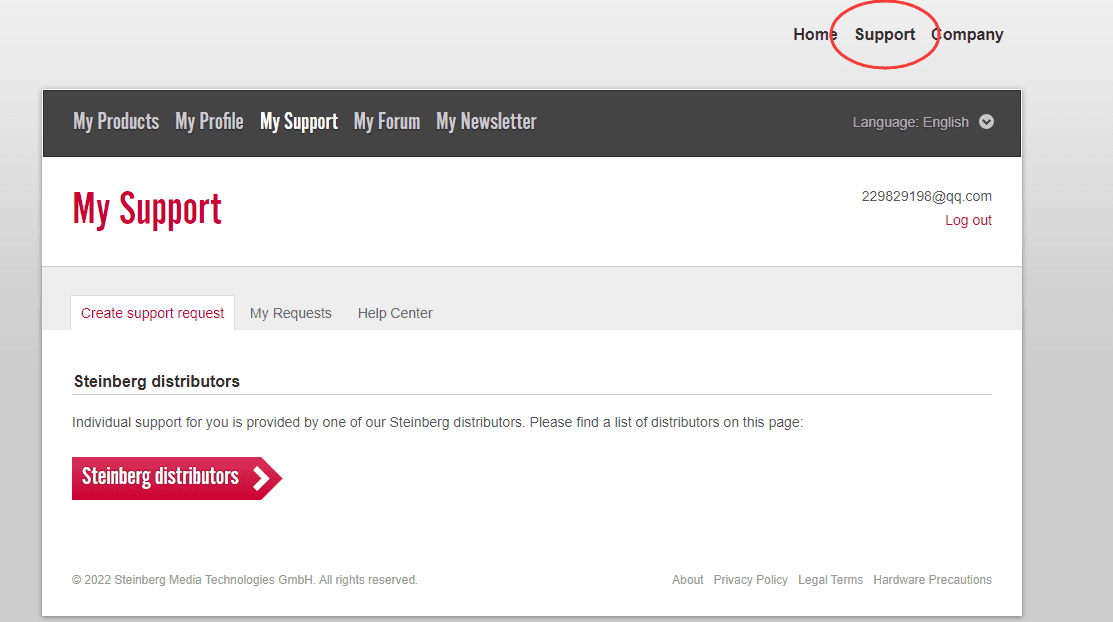The image size is (1113, 622).
Task: Click the Log out link
Action: coord(968,220)
